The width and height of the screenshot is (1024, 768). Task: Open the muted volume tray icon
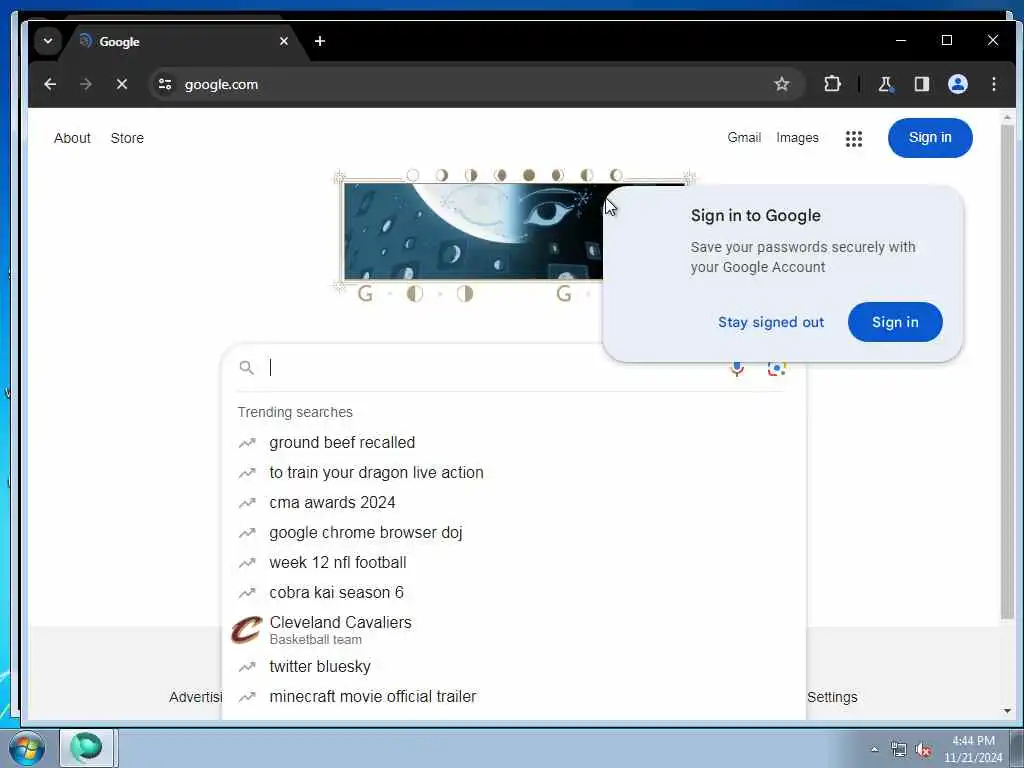pyautogui.click(x=923, y=750)
